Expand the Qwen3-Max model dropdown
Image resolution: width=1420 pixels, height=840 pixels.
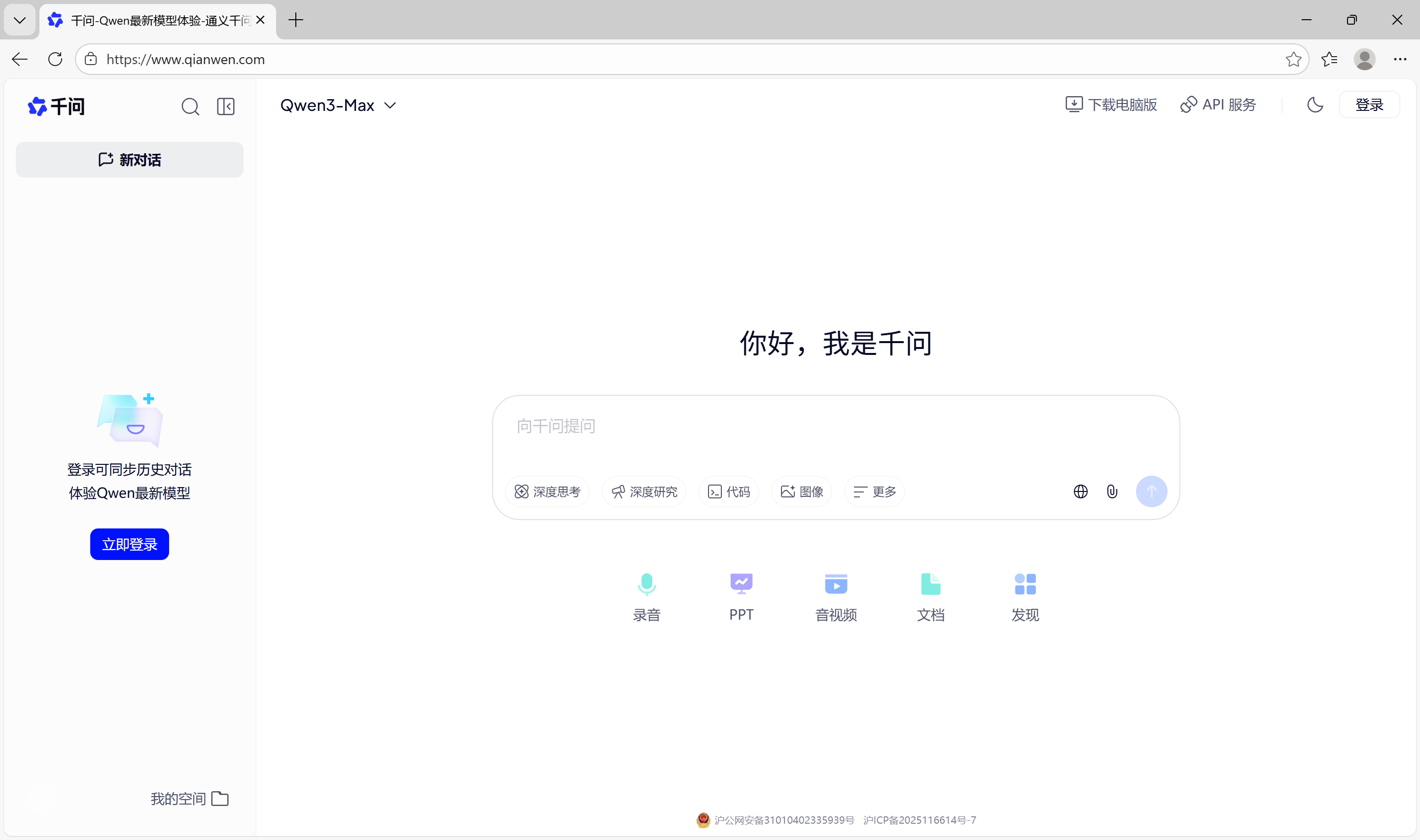[x=338, y=105]
